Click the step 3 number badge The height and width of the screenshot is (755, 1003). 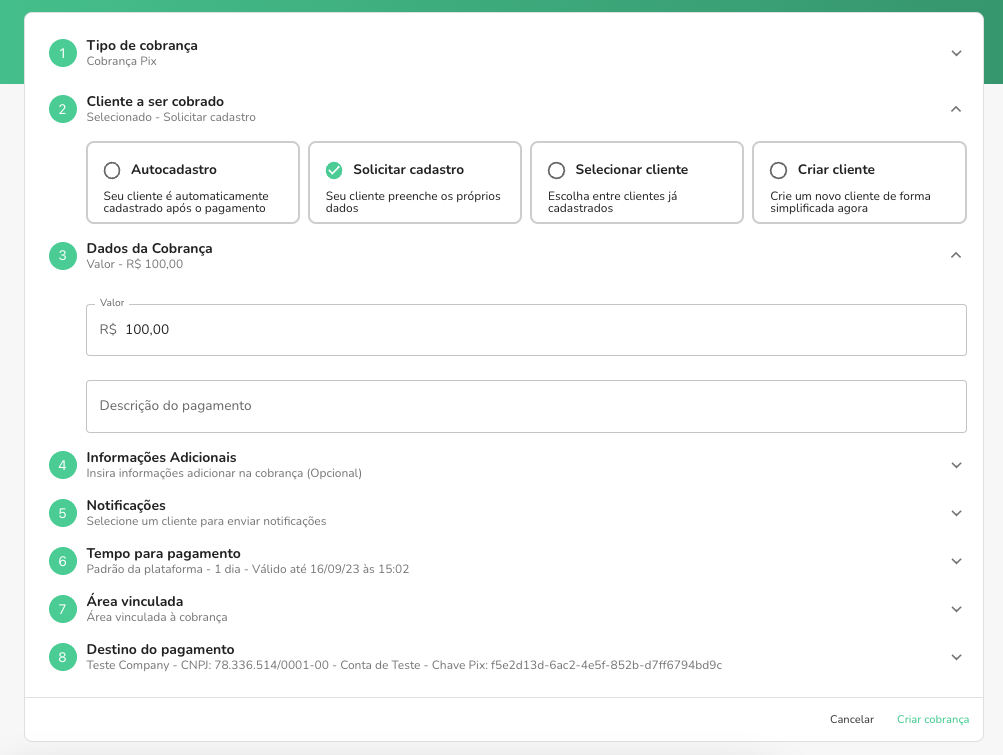click(x=63, y=256)
